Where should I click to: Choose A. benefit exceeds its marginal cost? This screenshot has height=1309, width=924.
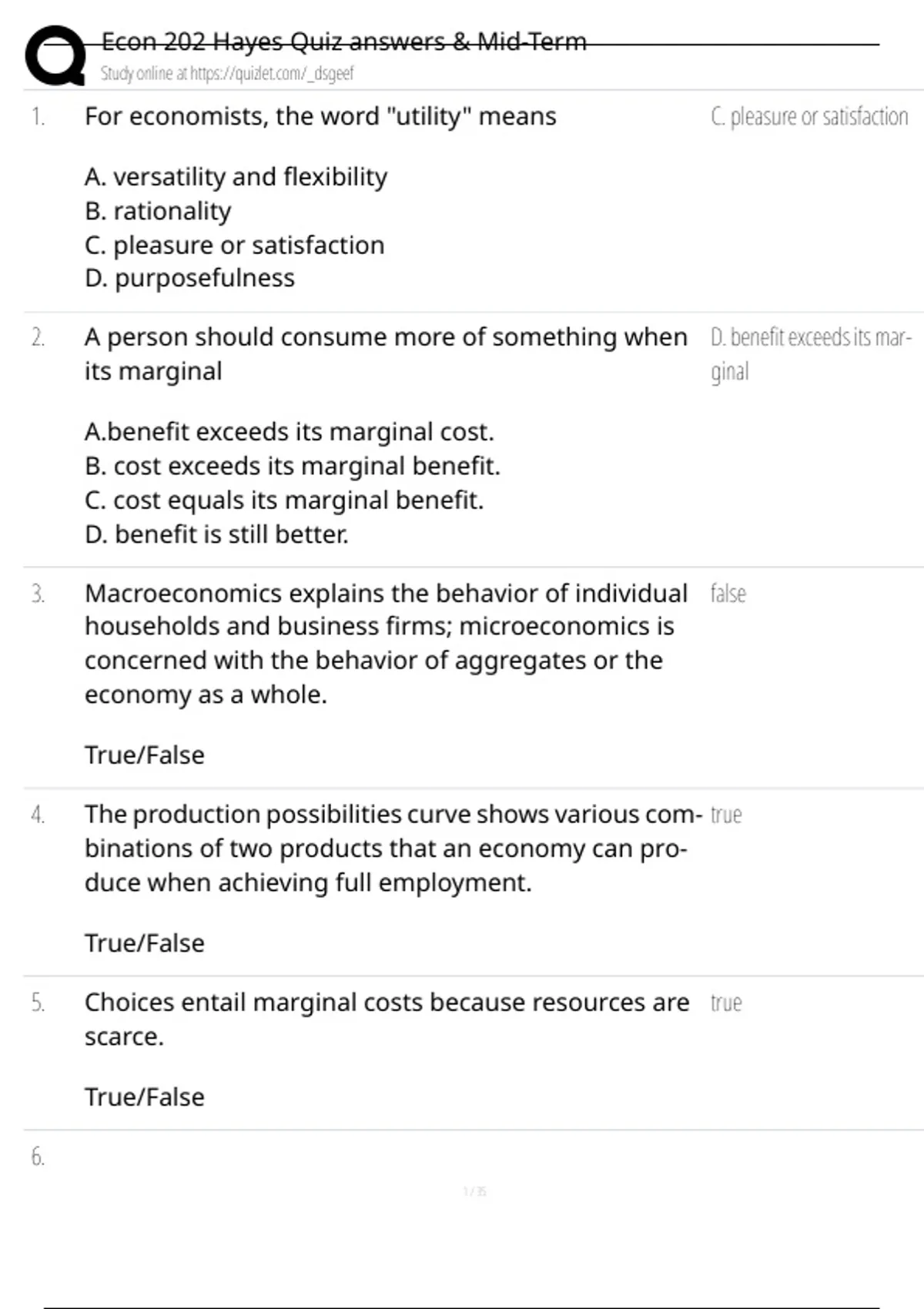(x=290, y=432)
